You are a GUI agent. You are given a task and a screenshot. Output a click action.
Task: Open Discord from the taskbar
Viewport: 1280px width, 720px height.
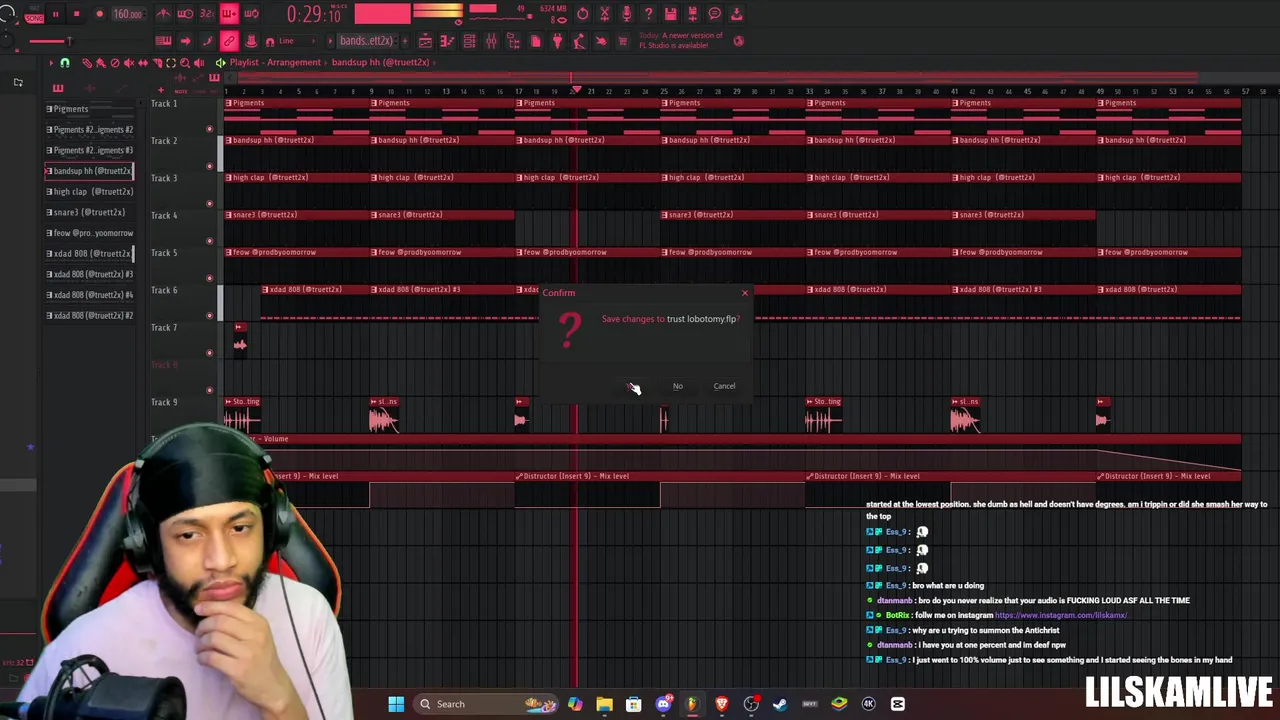pos(663,704)
